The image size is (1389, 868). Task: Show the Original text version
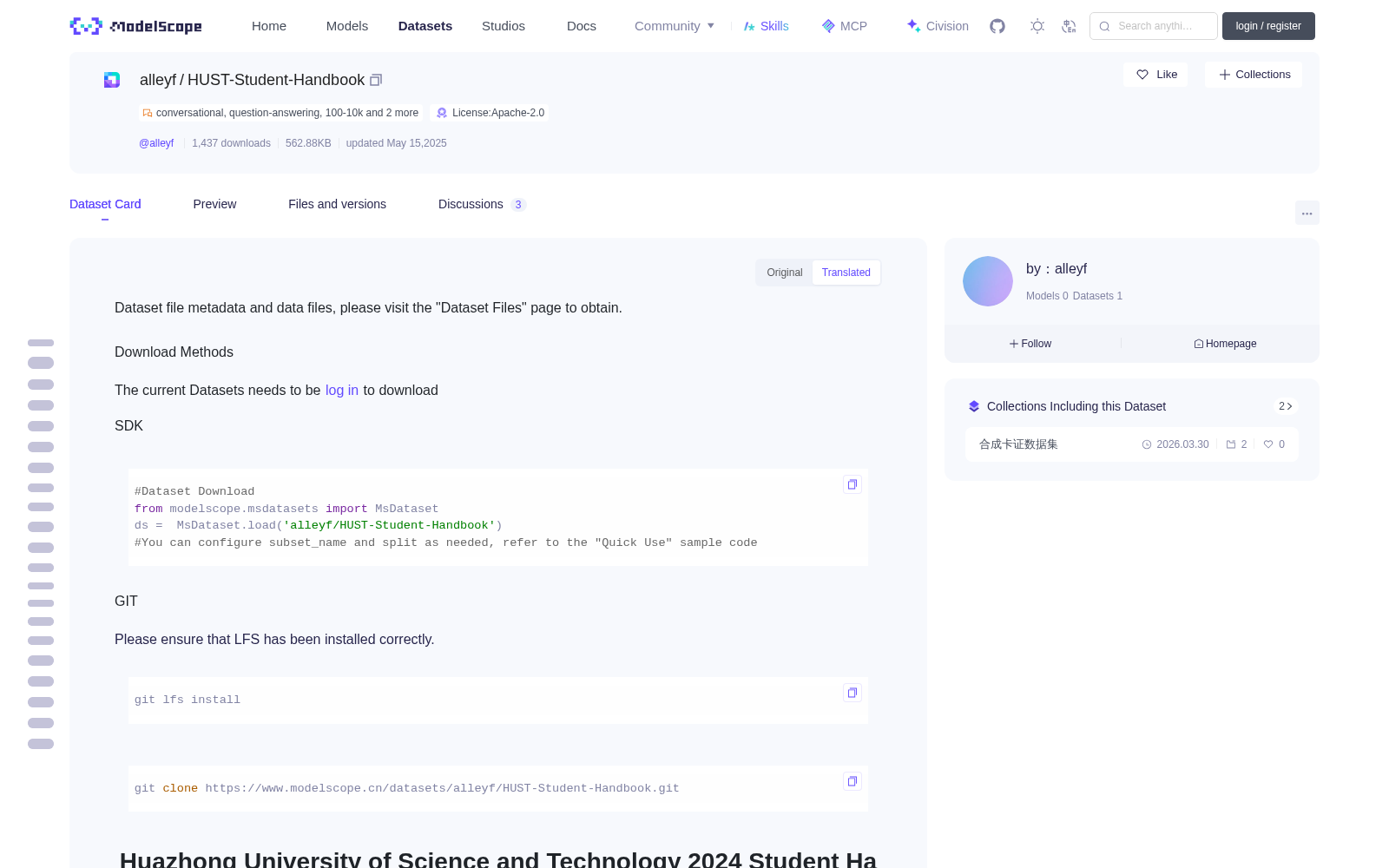(785, 273)
